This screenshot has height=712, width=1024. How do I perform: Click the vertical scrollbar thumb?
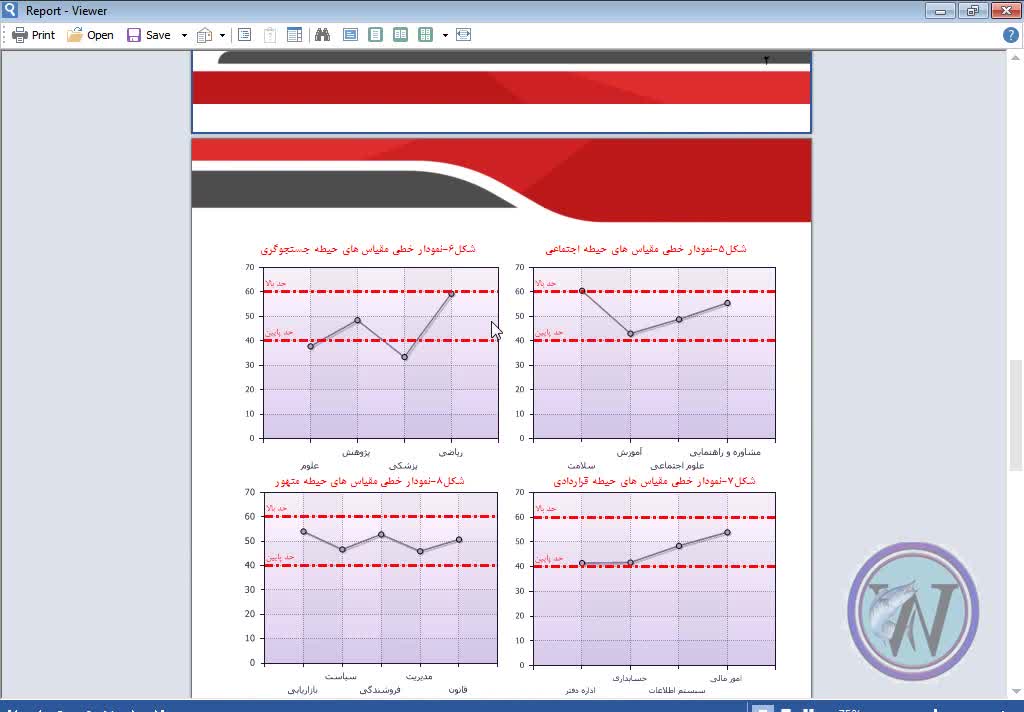click(1016, 415)
